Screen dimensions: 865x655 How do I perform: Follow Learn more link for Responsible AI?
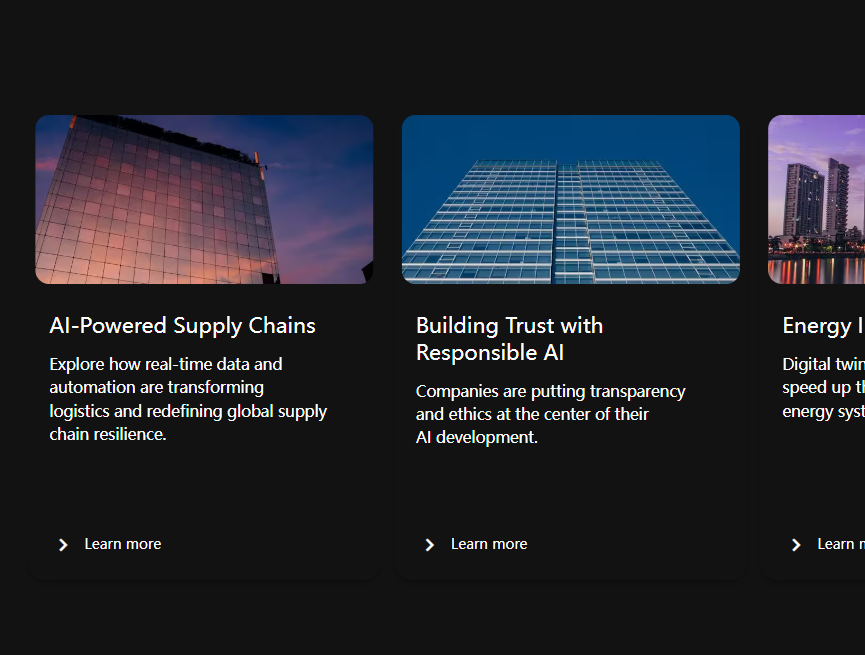point(489,544)
